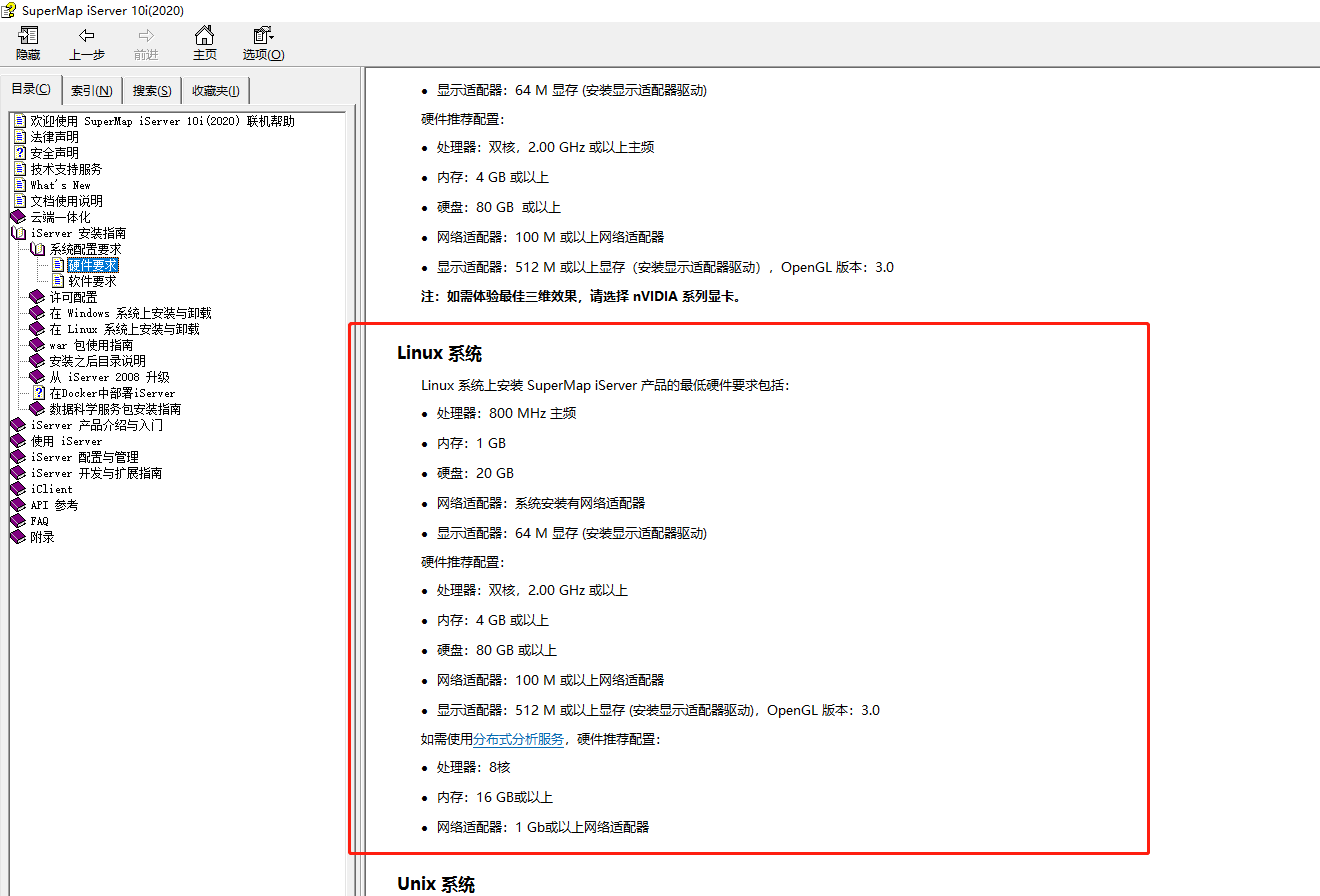Viewport: 1320px width, 896px height.
Task: Select the 在Docker中部署iServer label
Action: click(x=112, y=393)
